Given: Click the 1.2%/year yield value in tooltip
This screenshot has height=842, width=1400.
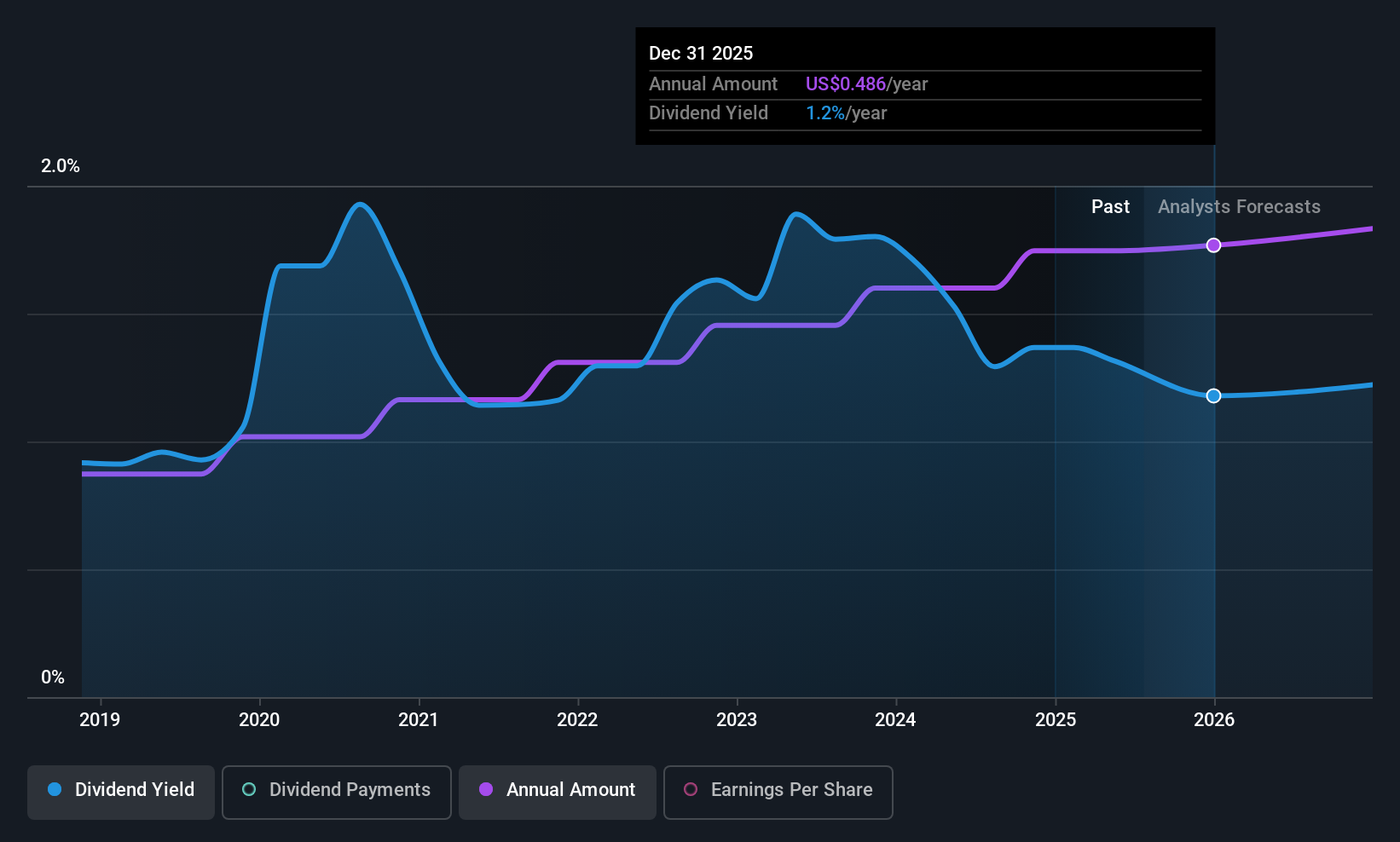Looking at the screenshot, I should [846, 113].
